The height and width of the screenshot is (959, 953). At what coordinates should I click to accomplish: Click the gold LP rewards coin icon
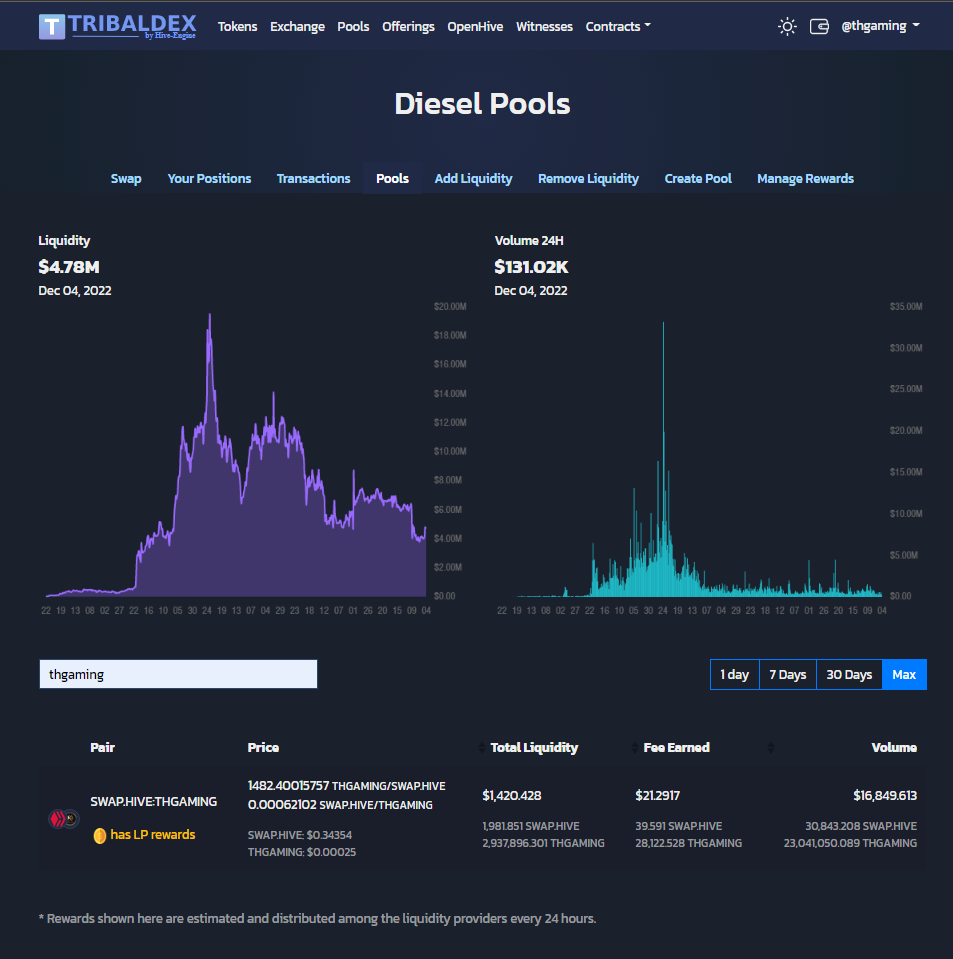pos(100,835)
